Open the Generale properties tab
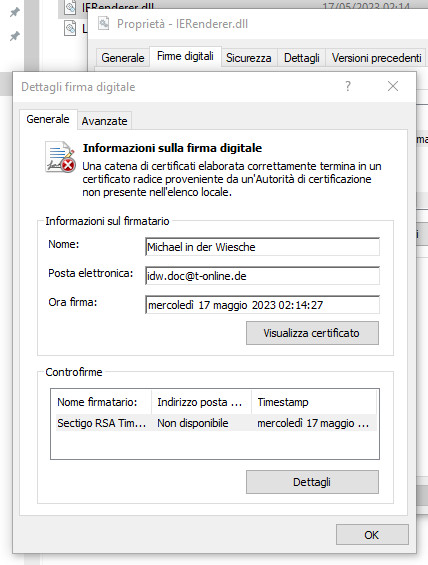This screenshot has width=428, height=565. click(122, 58)
